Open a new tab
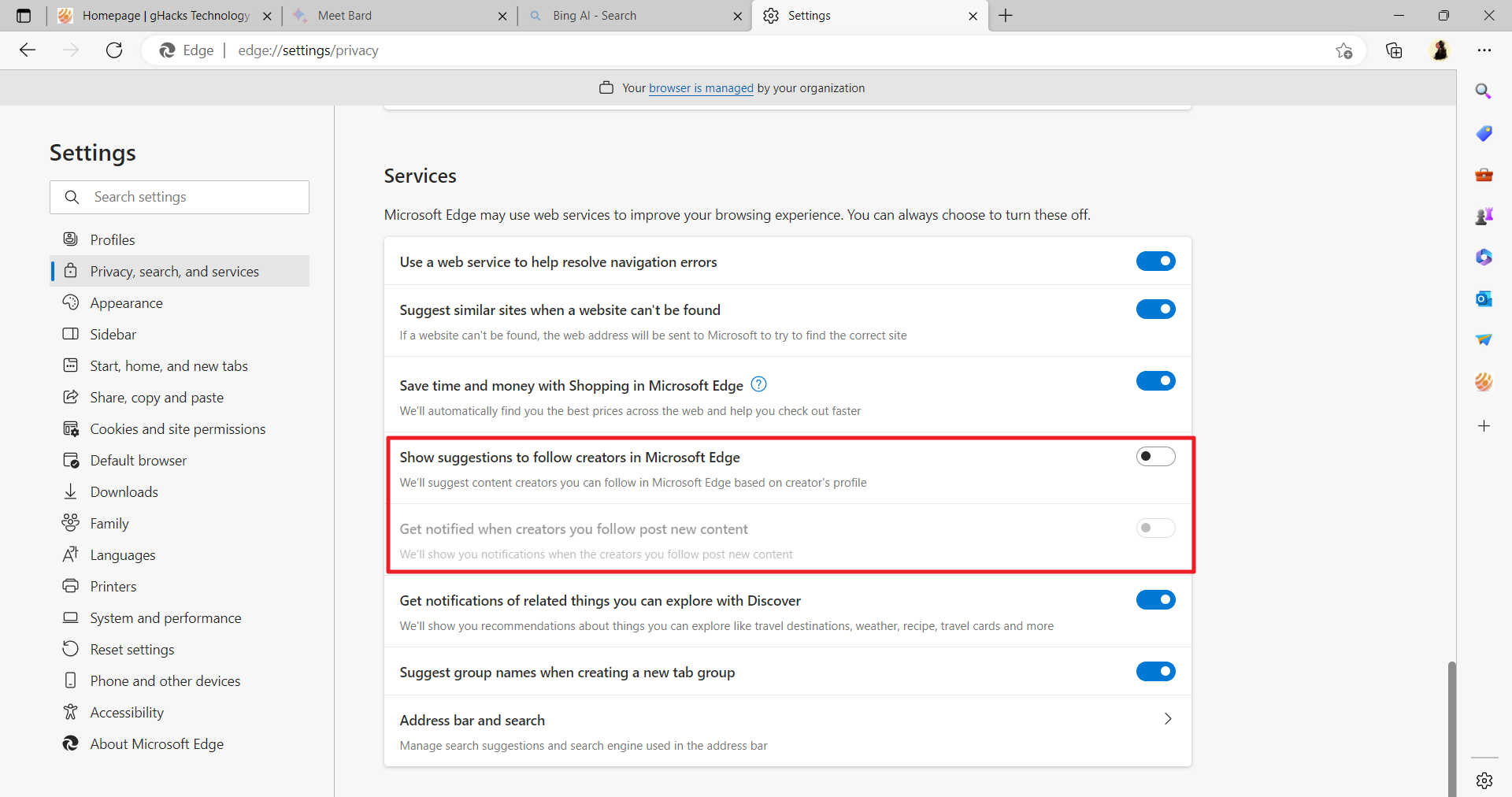The image size is (1512, 797). tap(1006, 16)
